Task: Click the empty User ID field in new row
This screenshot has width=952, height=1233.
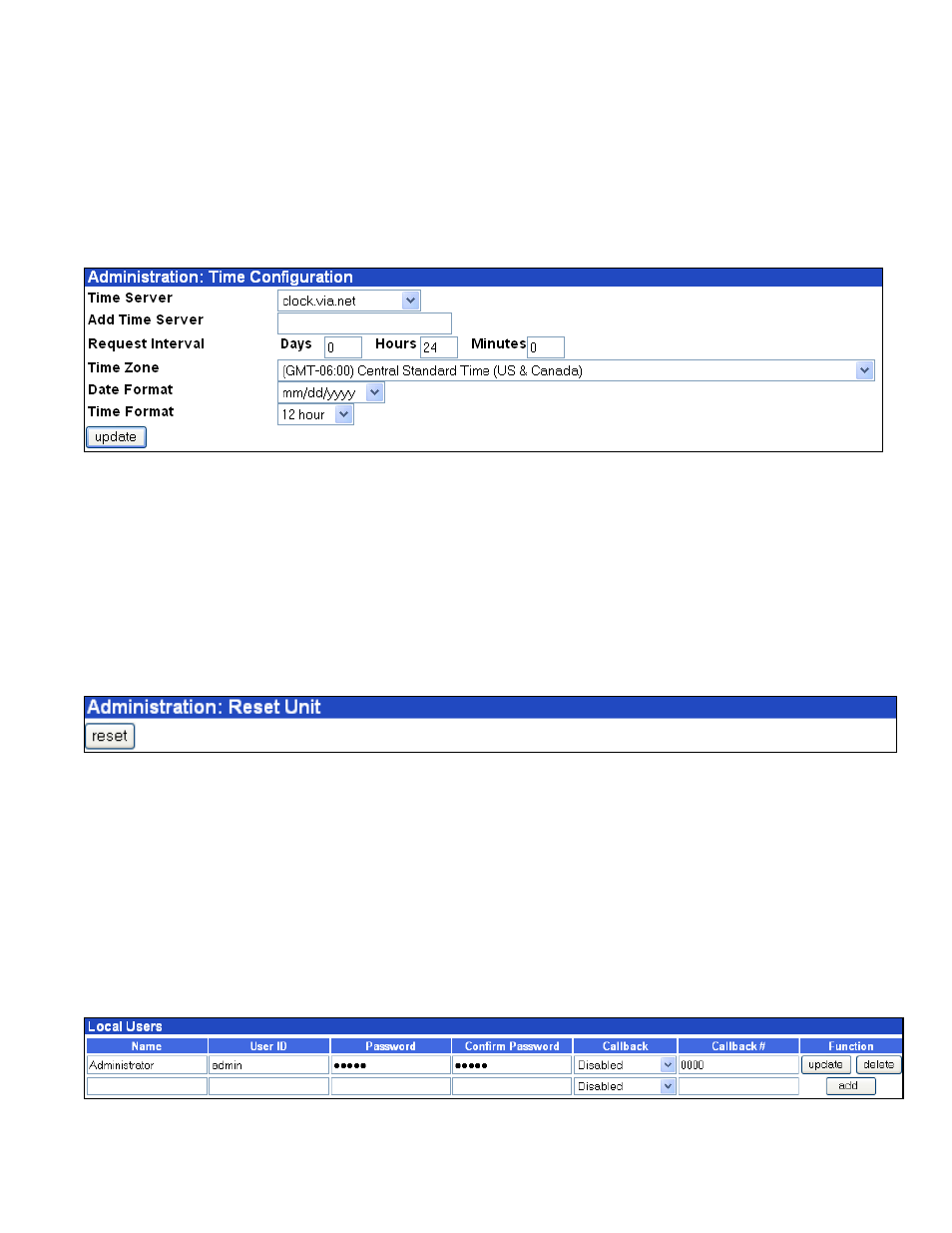Action: point(268,1086)
